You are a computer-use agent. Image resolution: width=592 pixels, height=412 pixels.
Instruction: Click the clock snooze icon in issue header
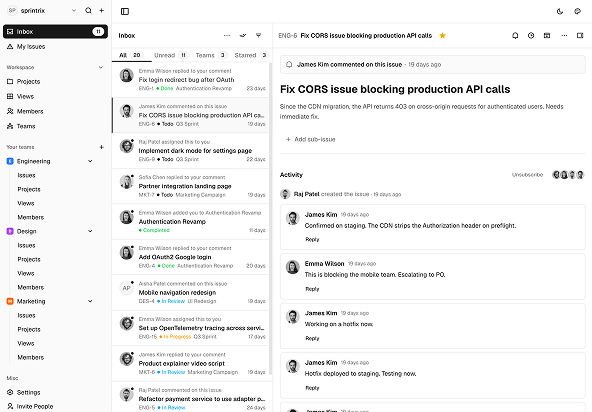531,35
